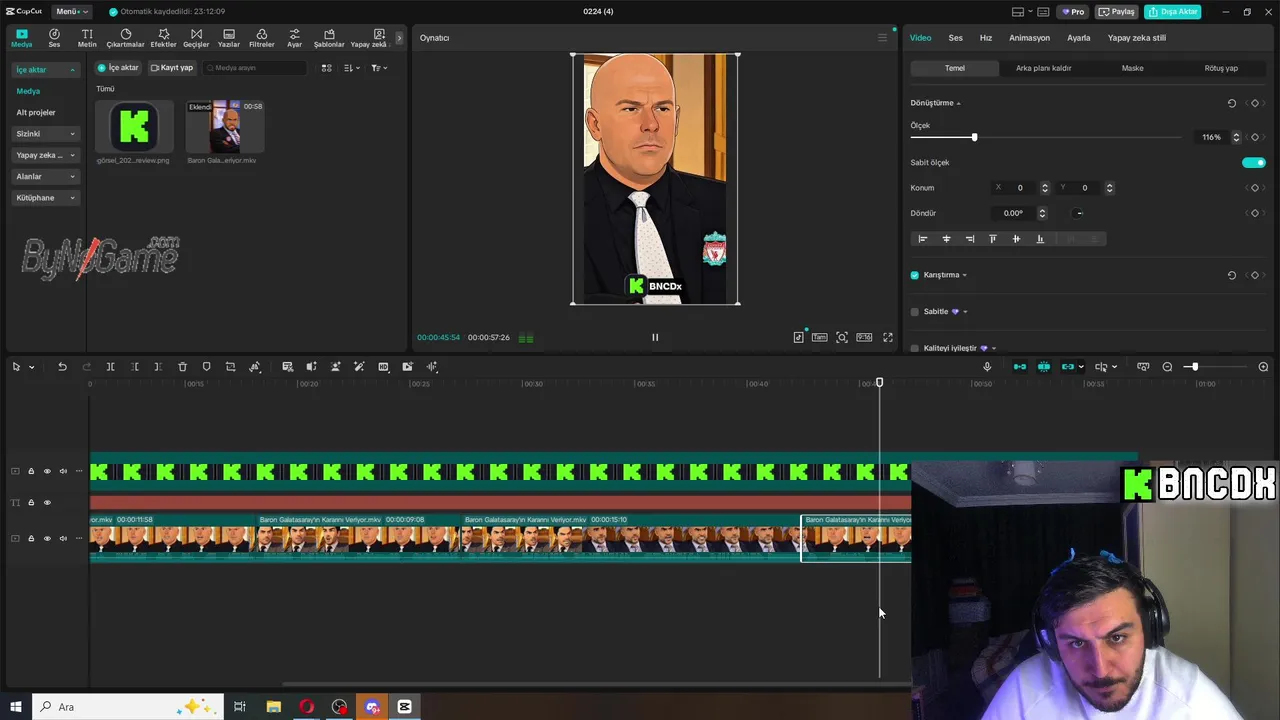Toggle auto snapping in timeline toolbar
The height and width of the screenshot is (720, 1280).
coord(1044,367)
